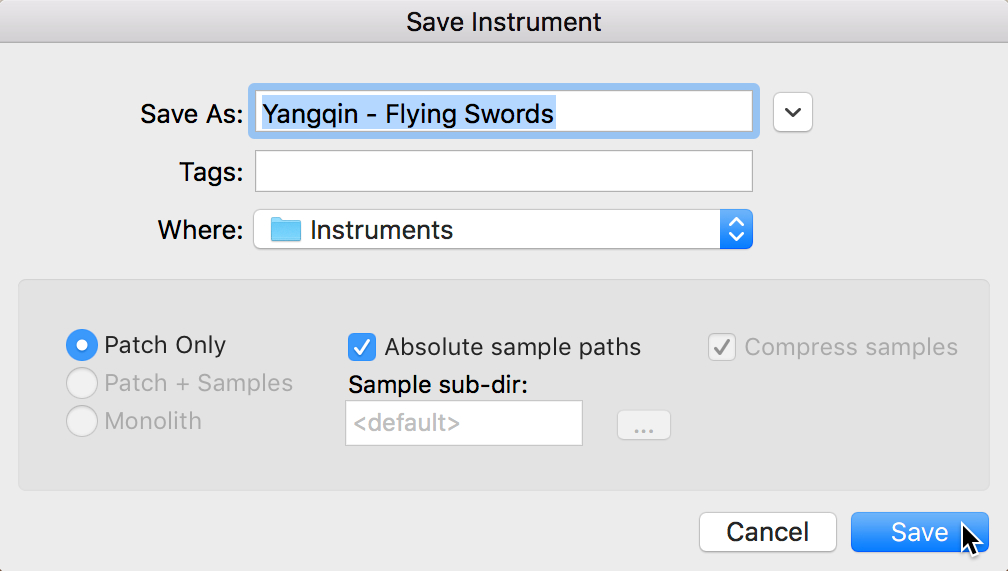Select the Patch Only radio button
Image resolution: width=1008 pixels, height=571 pixels.
click(x=81, y=346)
